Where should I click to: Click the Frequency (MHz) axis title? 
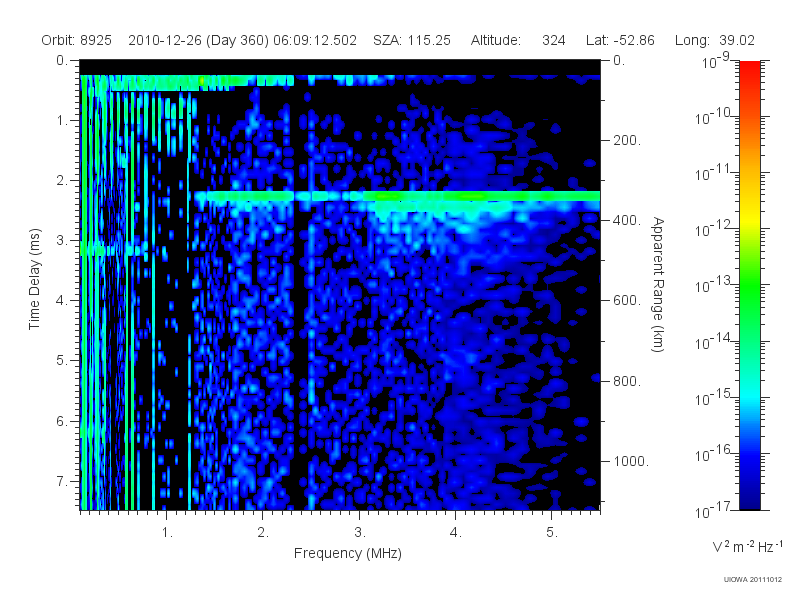348,553
